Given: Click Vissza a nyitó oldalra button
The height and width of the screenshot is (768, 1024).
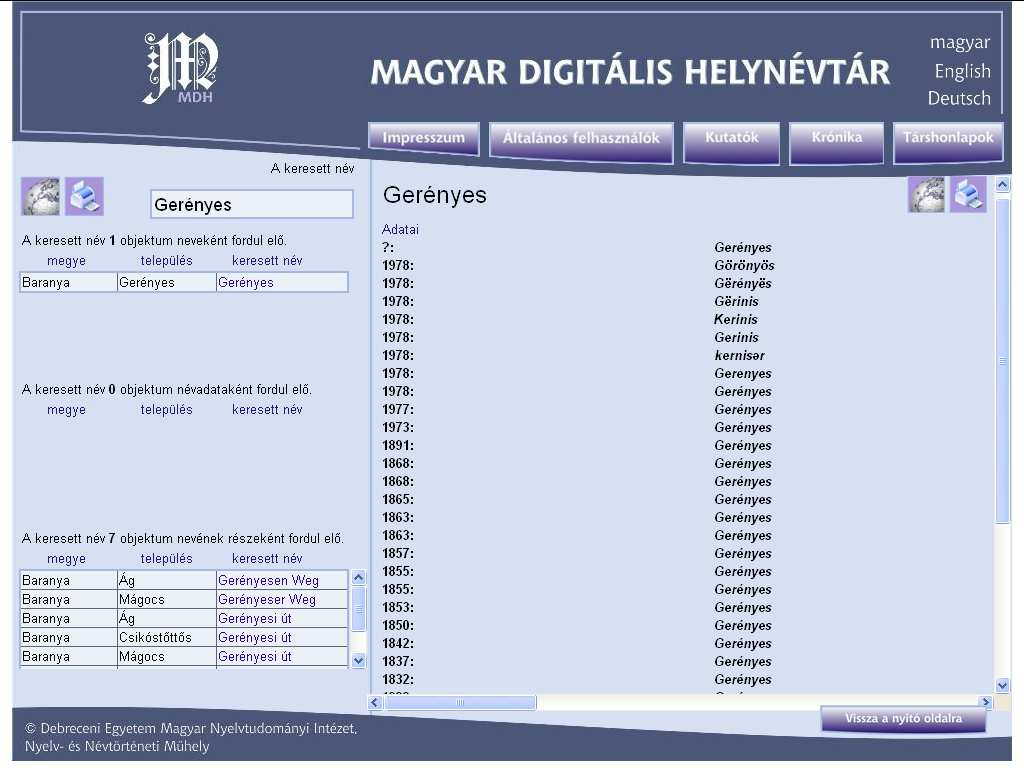Looking at the screenshot, I should pyautogui.click(x=903, y=718).
